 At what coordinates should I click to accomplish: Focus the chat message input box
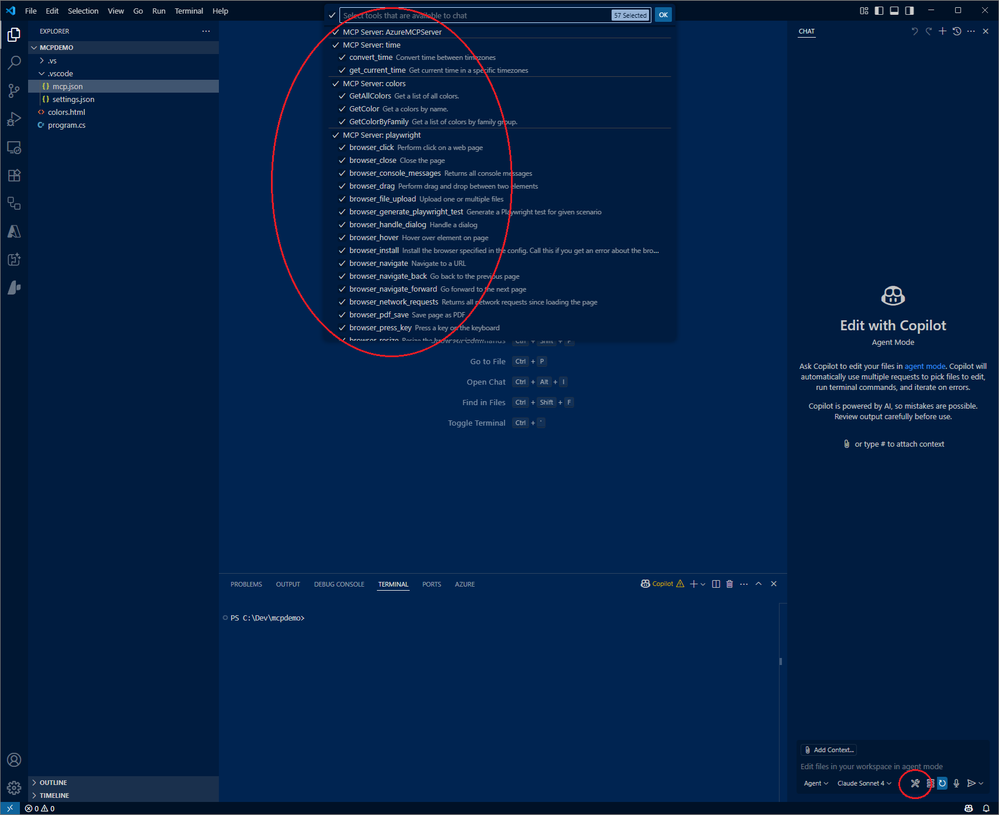click(892, 766)
